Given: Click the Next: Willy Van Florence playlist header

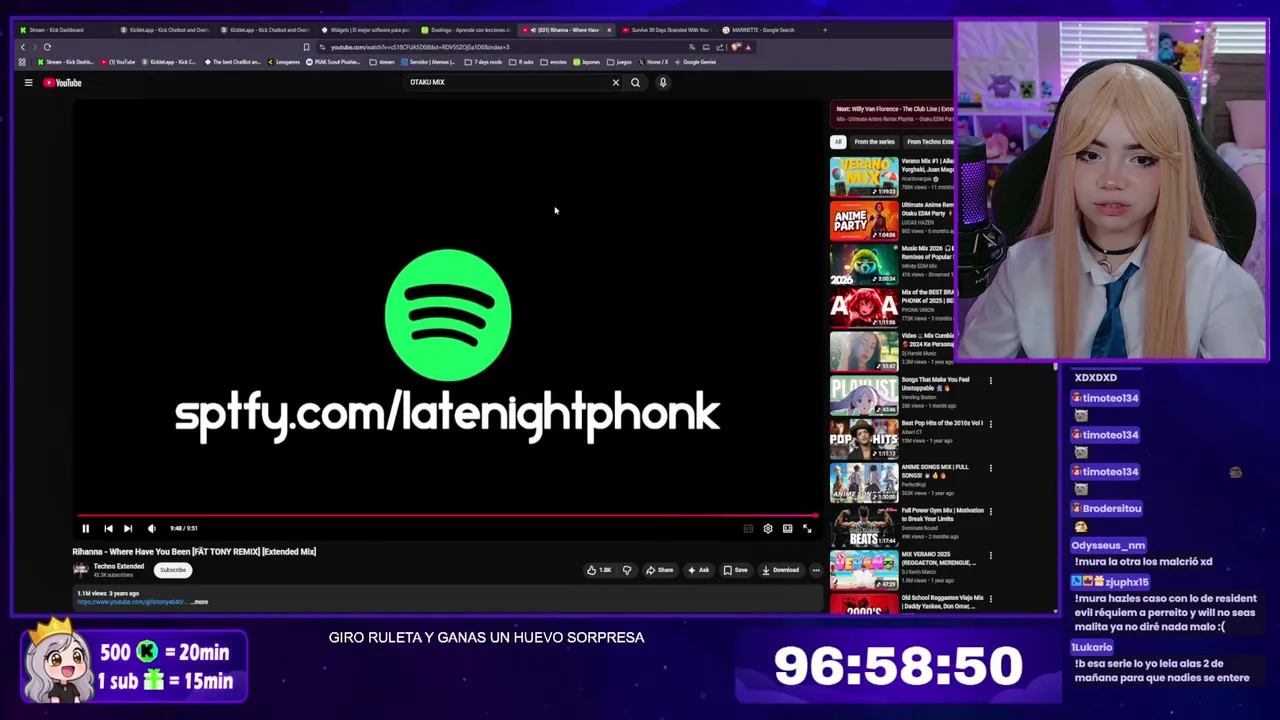Looking at the screenshot, I should (892, 113).
